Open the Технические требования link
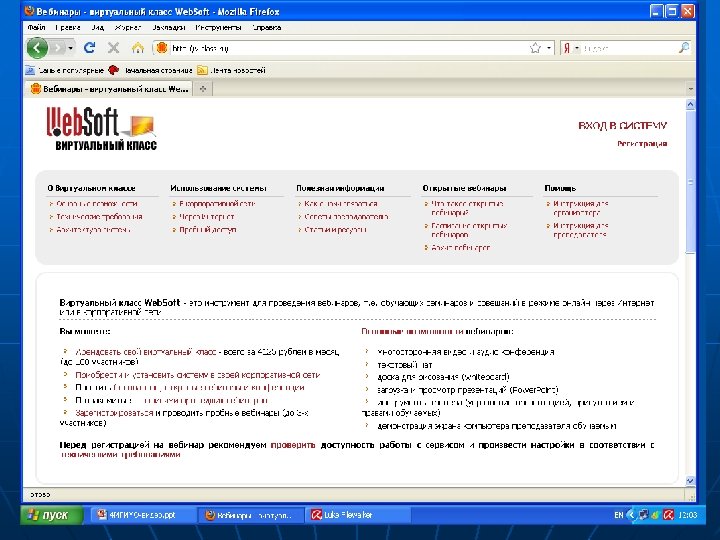Image resolution: width=720 pixels, height=540 pixels. [x=99, y=216]
